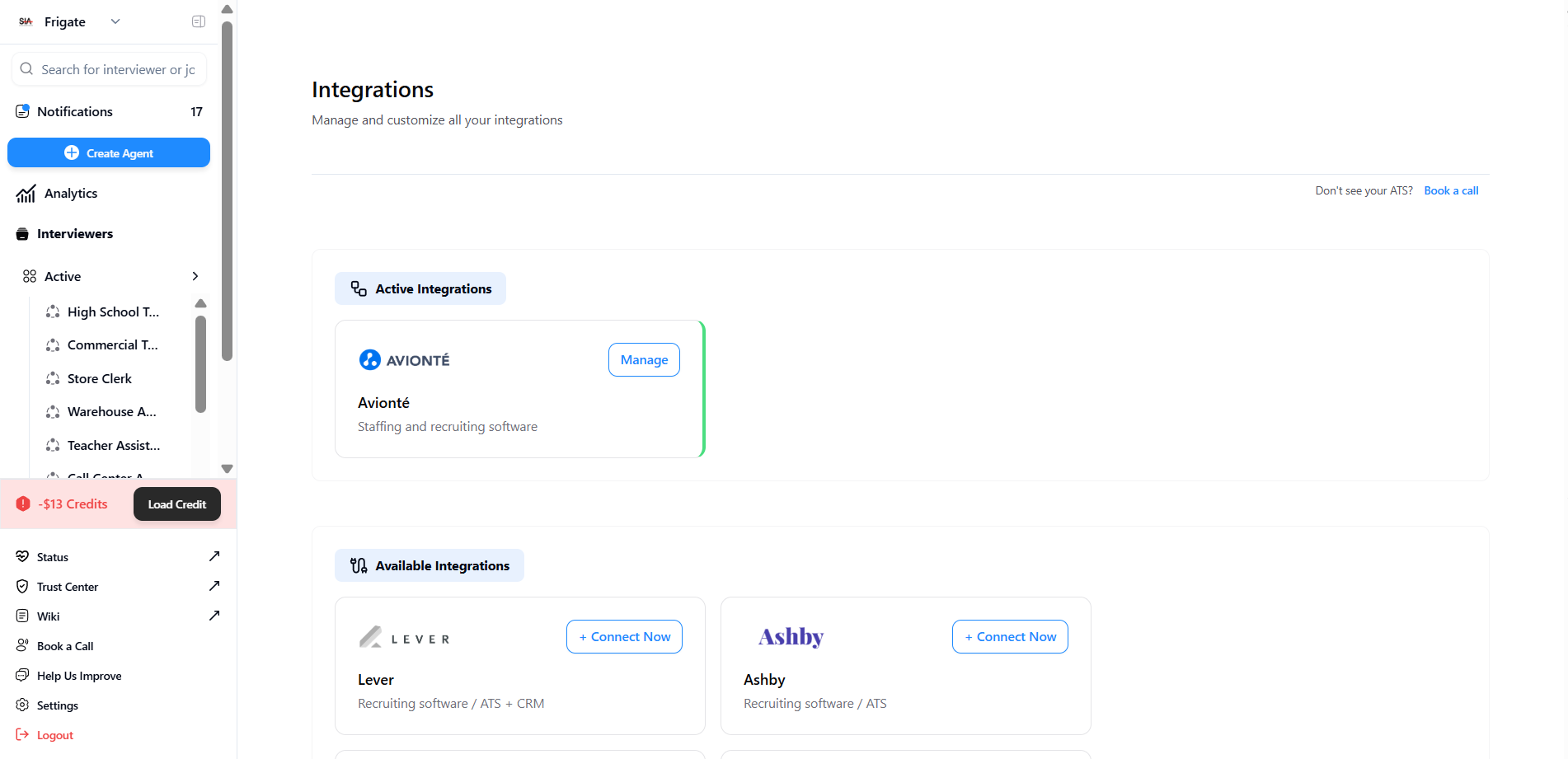The image size is (1568, 759).
Task: Select the Store Clerk interviewer
Action: [x=99, y=378]
